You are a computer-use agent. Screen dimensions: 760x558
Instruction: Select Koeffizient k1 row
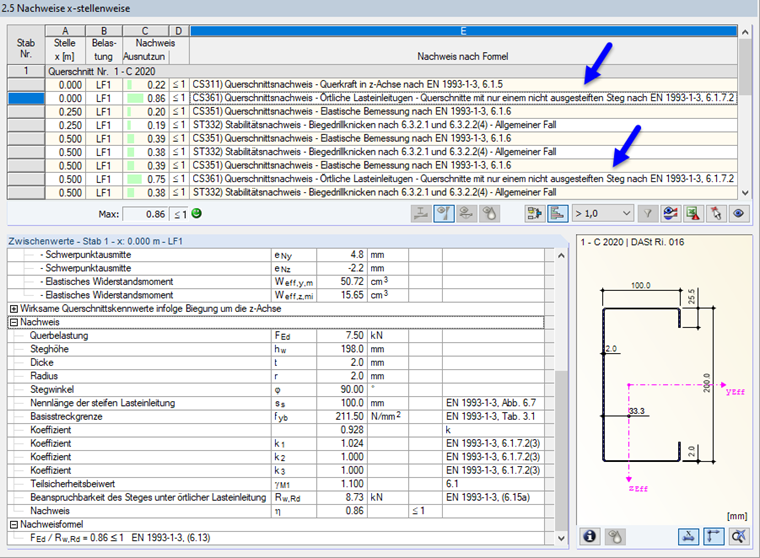(x=276, y=444)
